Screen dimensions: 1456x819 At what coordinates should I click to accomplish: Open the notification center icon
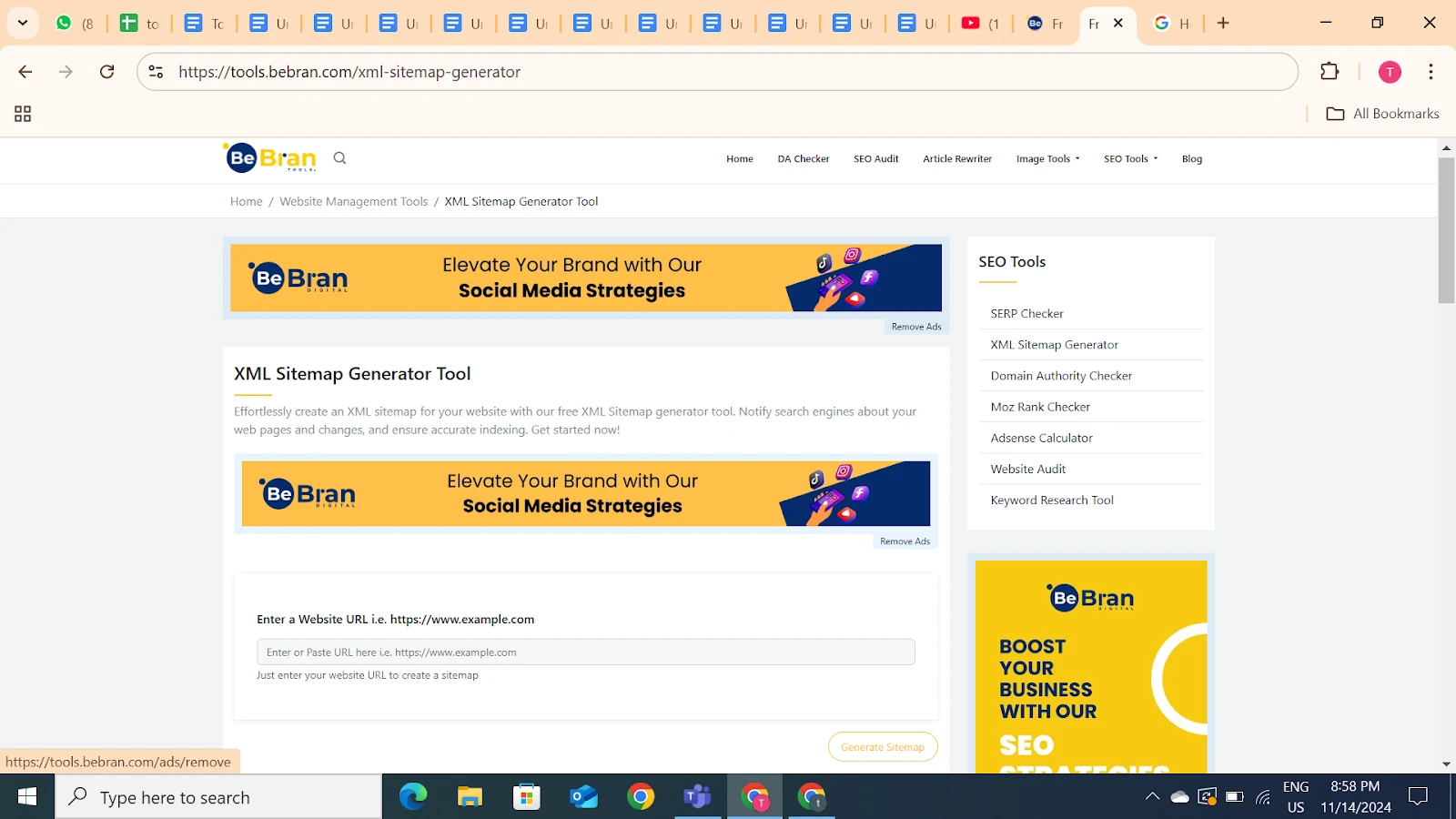point(1418,797)
